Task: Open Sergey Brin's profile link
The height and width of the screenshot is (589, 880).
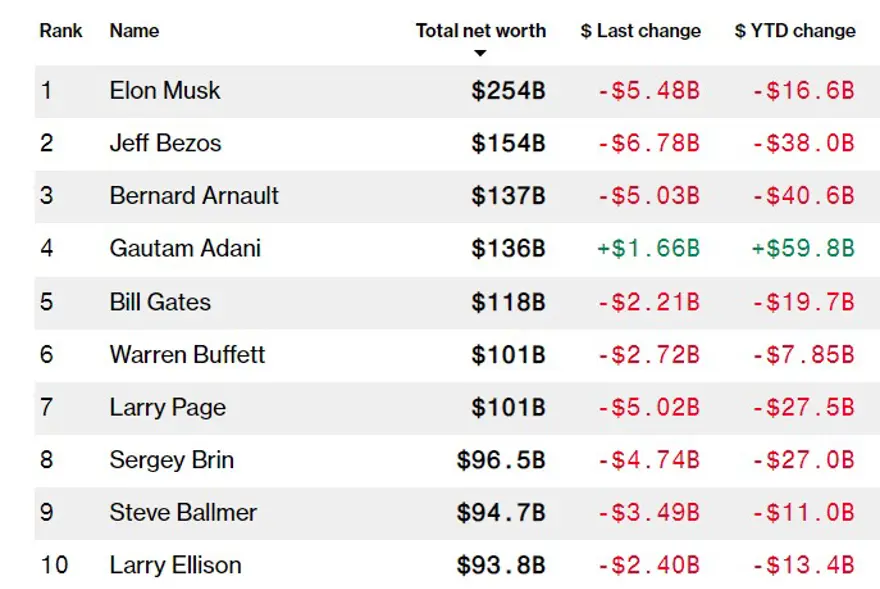Action: pos(171,460)
